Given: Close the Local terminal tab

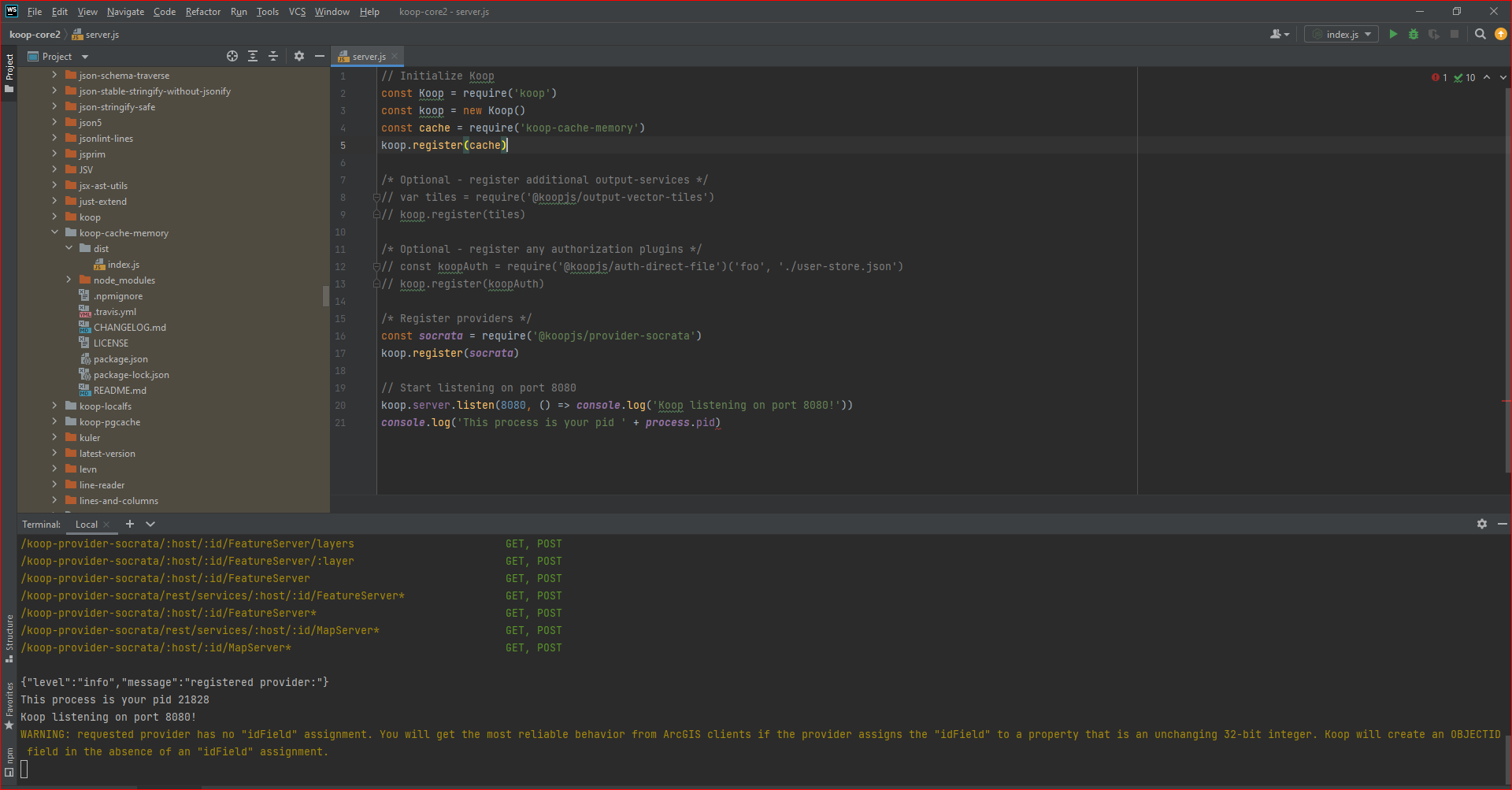Looking at the screenshot, I should pos(106,525).
